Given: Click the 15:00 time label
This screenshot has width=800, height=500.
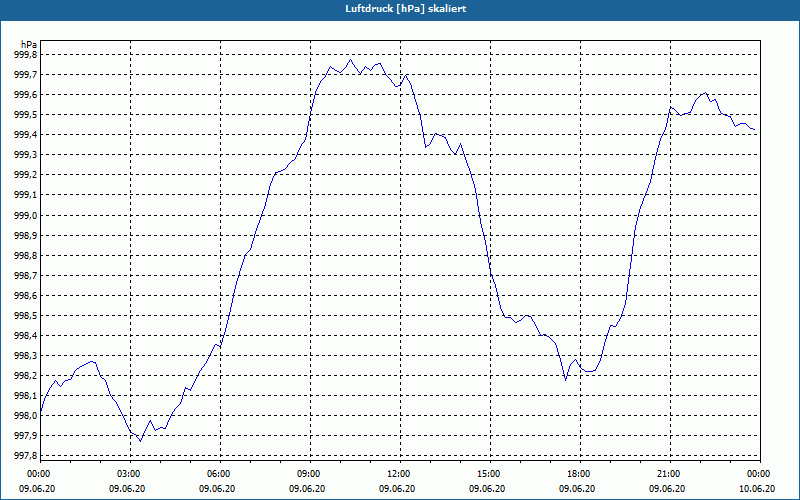Looking at the screenshot, I should click(487, 474).
